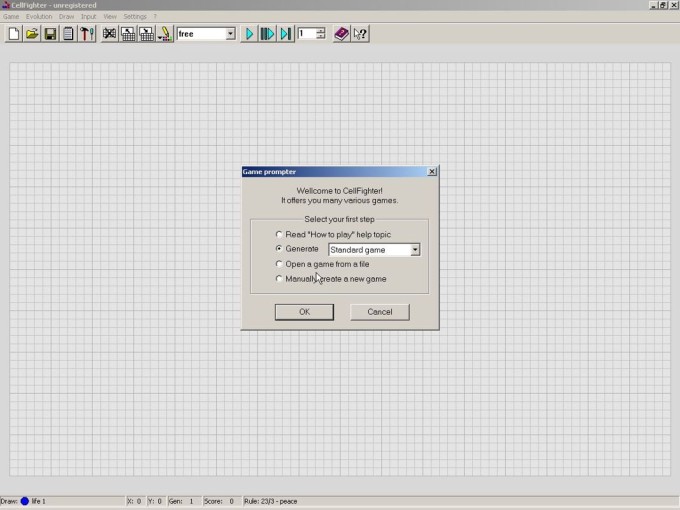Image resolution: width=680 pixels, height=510 pixels.
Task: Start evolution with the play button
Action: tap(249, 34)
